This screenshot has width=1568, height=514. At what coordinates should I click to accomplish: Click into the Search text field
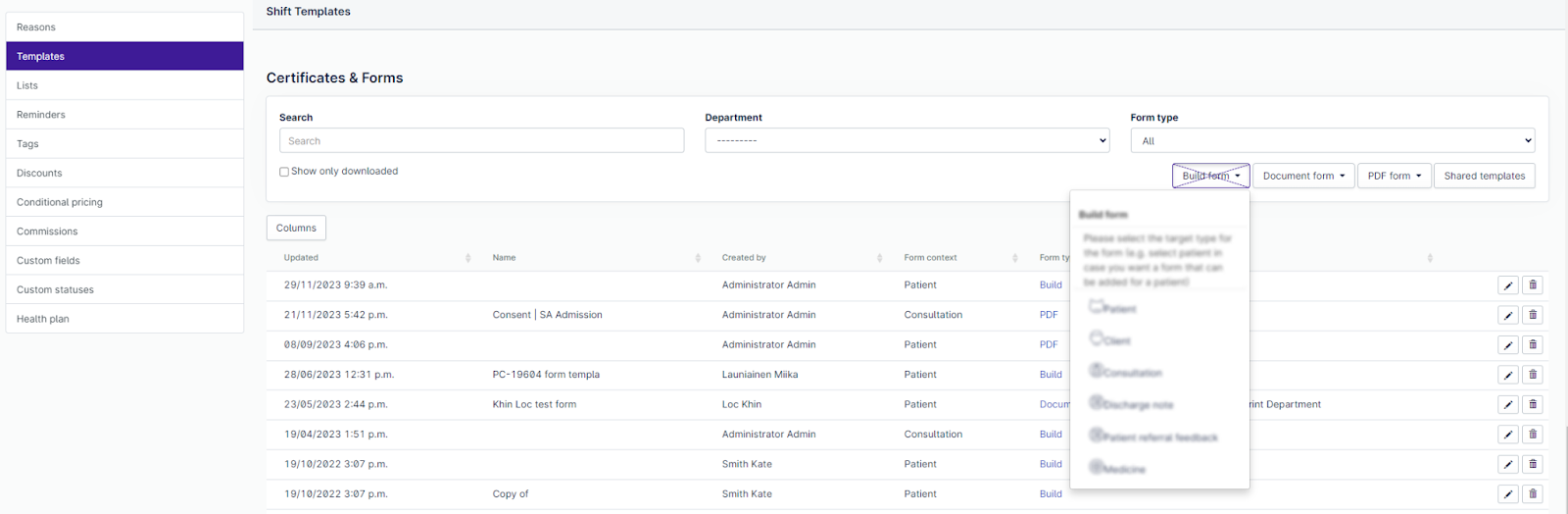click(x=481, y=141)
